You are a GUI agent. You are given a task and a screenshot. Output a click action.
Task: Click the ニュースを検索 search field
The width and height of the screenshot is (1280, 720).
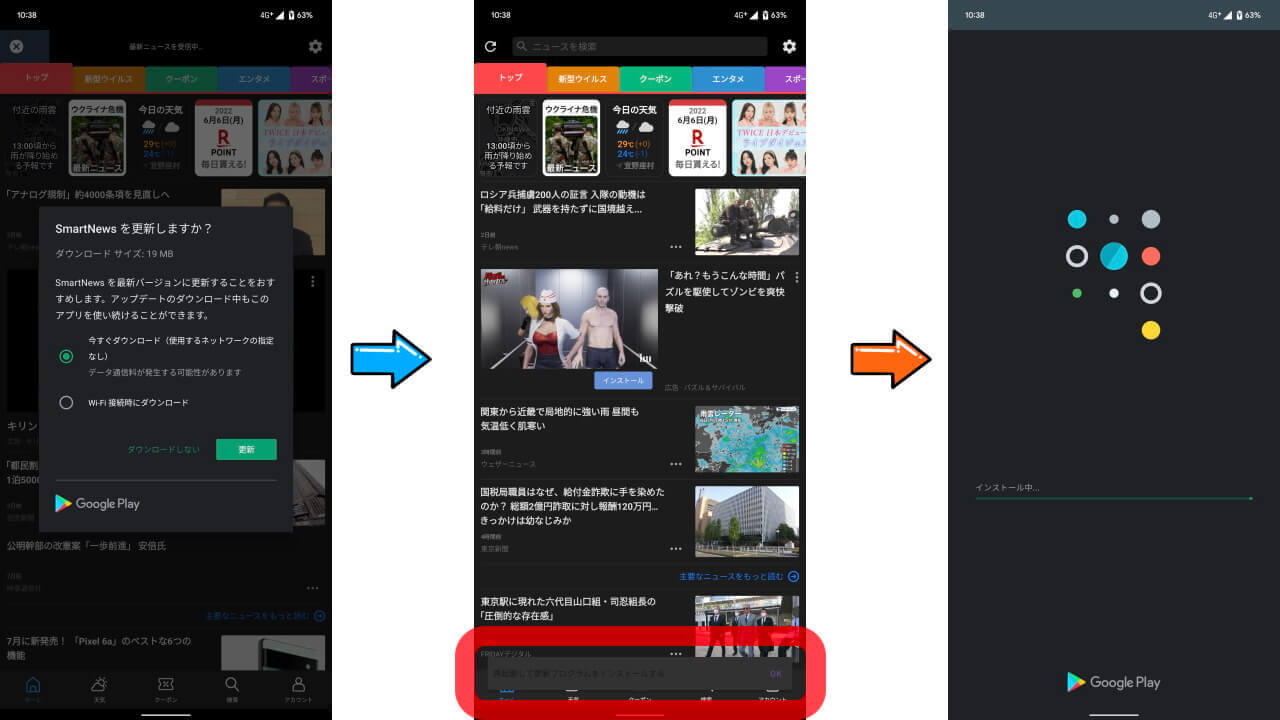click(x=640, y=46)
